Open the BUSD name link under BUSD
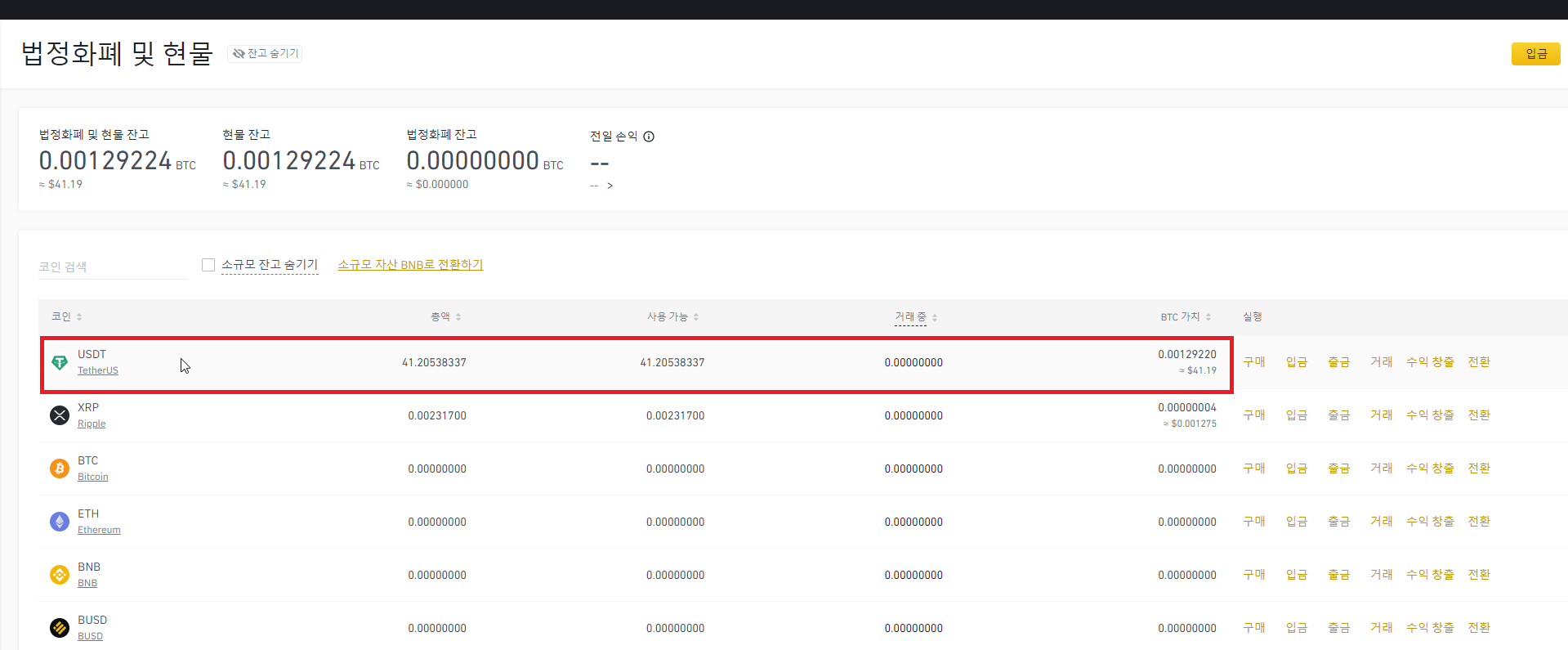Screen dimensions: 1568x650 pyautogui.click(x=90, y=636)
